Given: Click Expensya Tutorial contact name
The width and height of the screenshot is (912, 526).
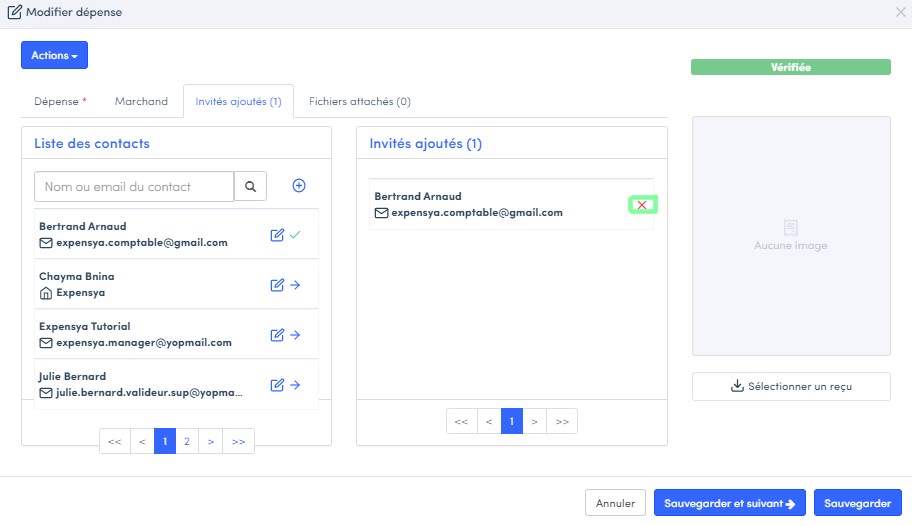Looking at the screenshot, I should point(85,326).
